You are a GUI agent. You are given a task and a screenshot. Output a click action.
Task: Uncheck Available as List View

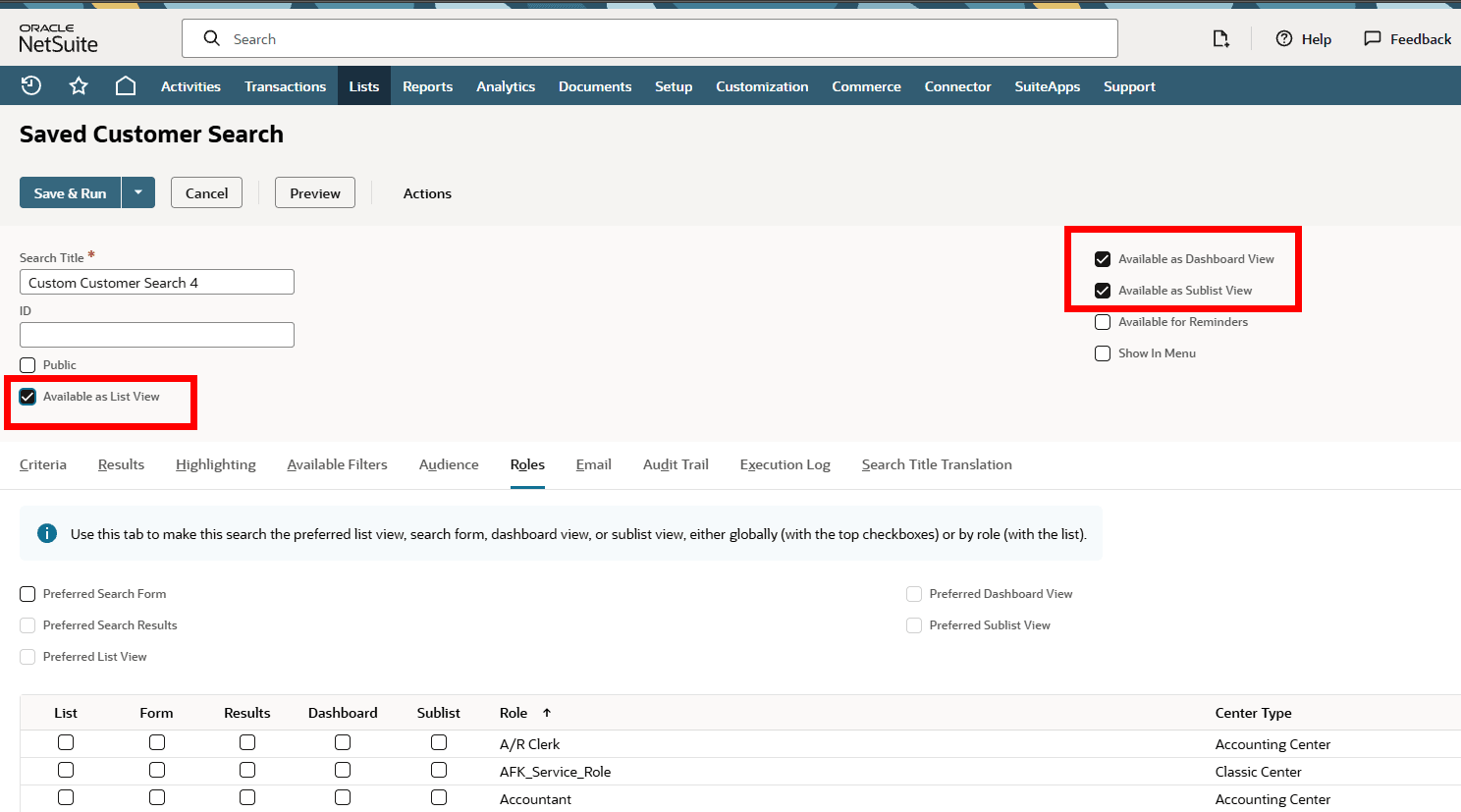point(27,397)
